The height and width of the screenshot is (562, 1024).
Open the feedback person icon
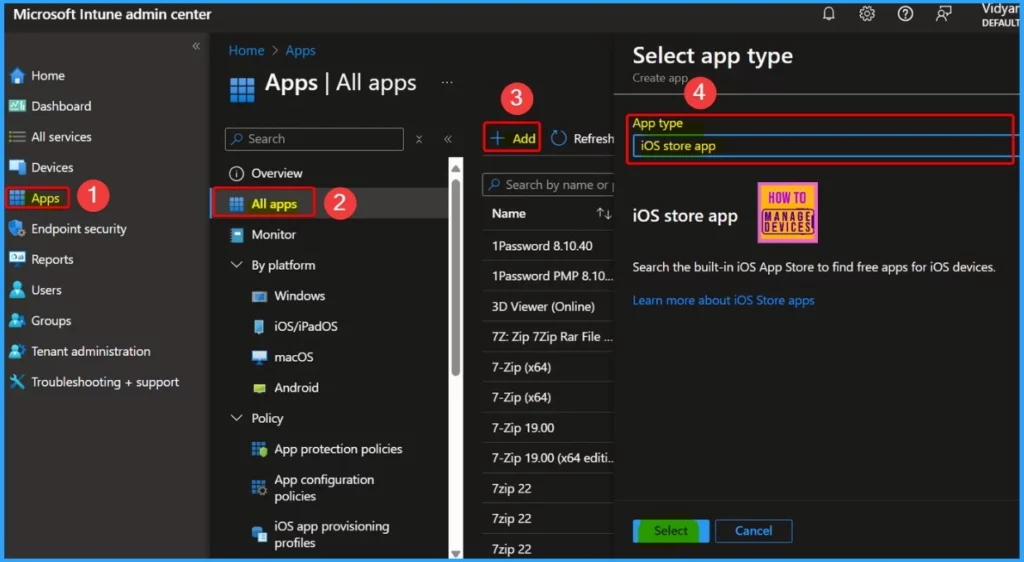tap(943, 14)
